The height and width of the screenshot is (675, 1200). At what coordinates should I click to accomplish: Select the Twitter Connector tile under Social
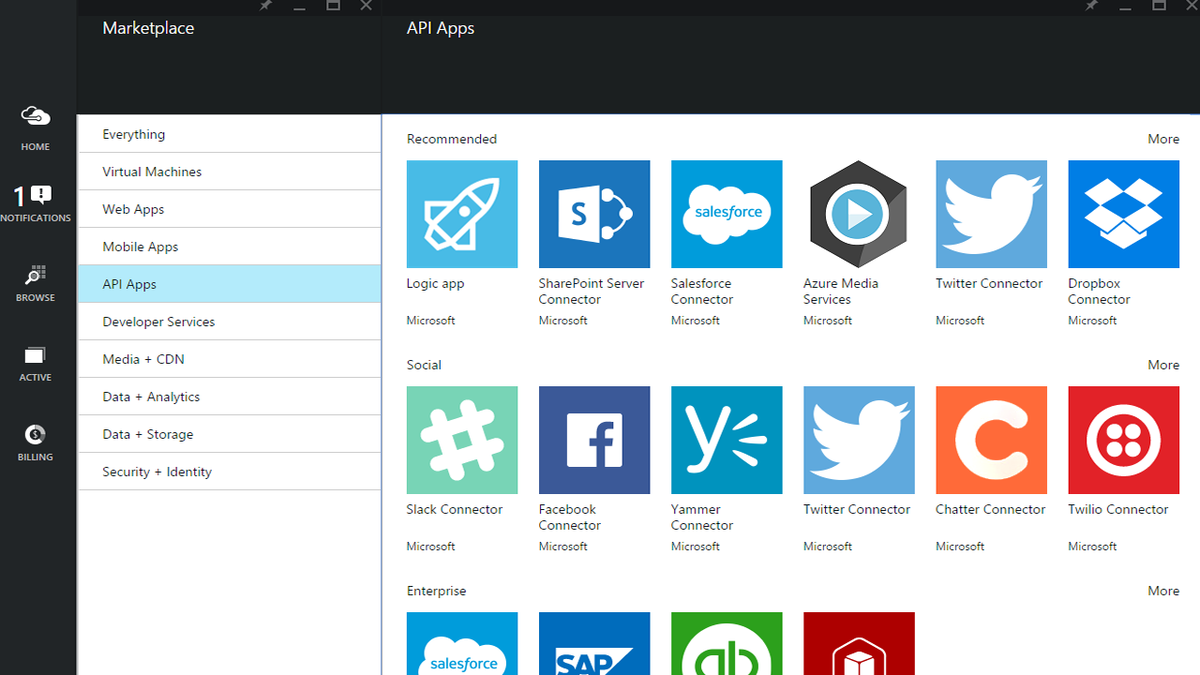click(858, 440)
